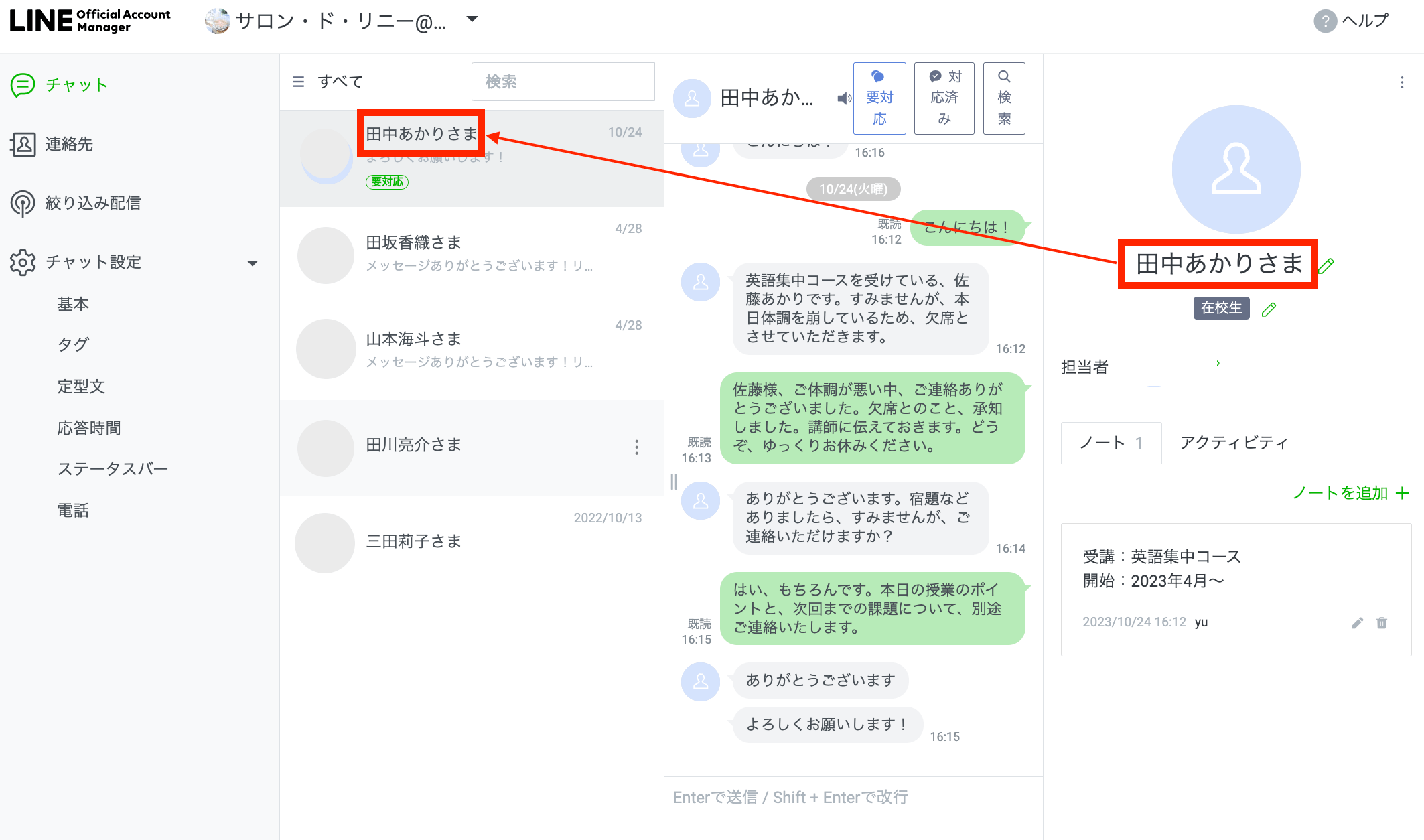Open the account switcher dropdown arrow

point(472,19)
